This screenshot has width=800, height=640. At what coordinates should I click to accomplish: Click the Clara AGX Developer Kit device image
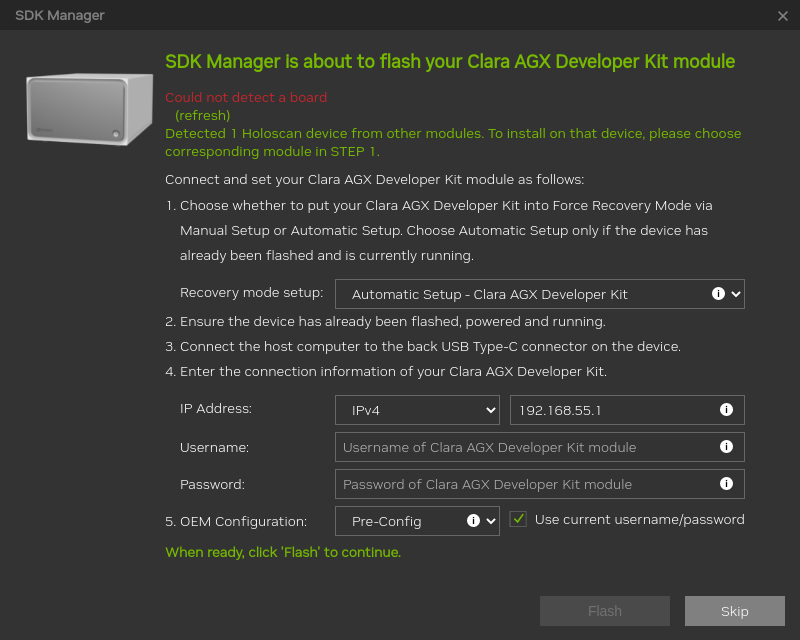click(x=88, y=108)
